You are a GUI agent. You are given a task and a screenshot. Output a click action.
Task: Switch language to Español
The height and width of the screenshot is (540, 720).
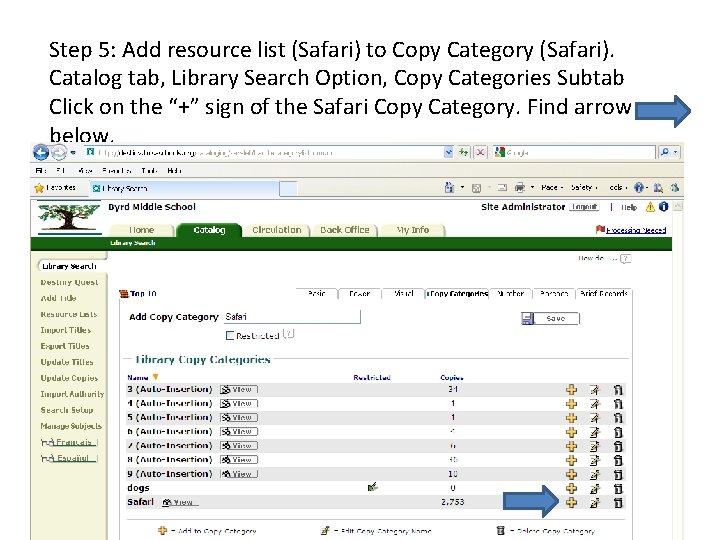coord(69,458)
